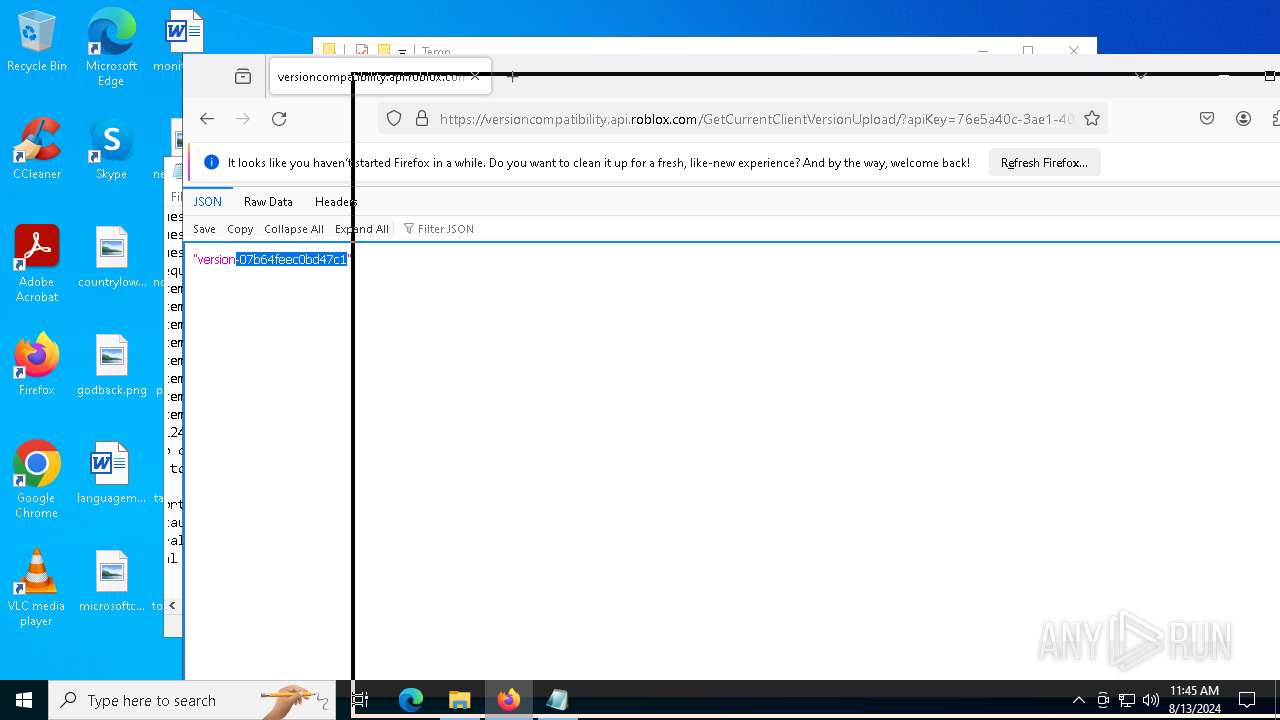Image resolution: width=1280 pixels, height=720 pixels.
Task: Open Windows Start menu
Action: (24, 700)
